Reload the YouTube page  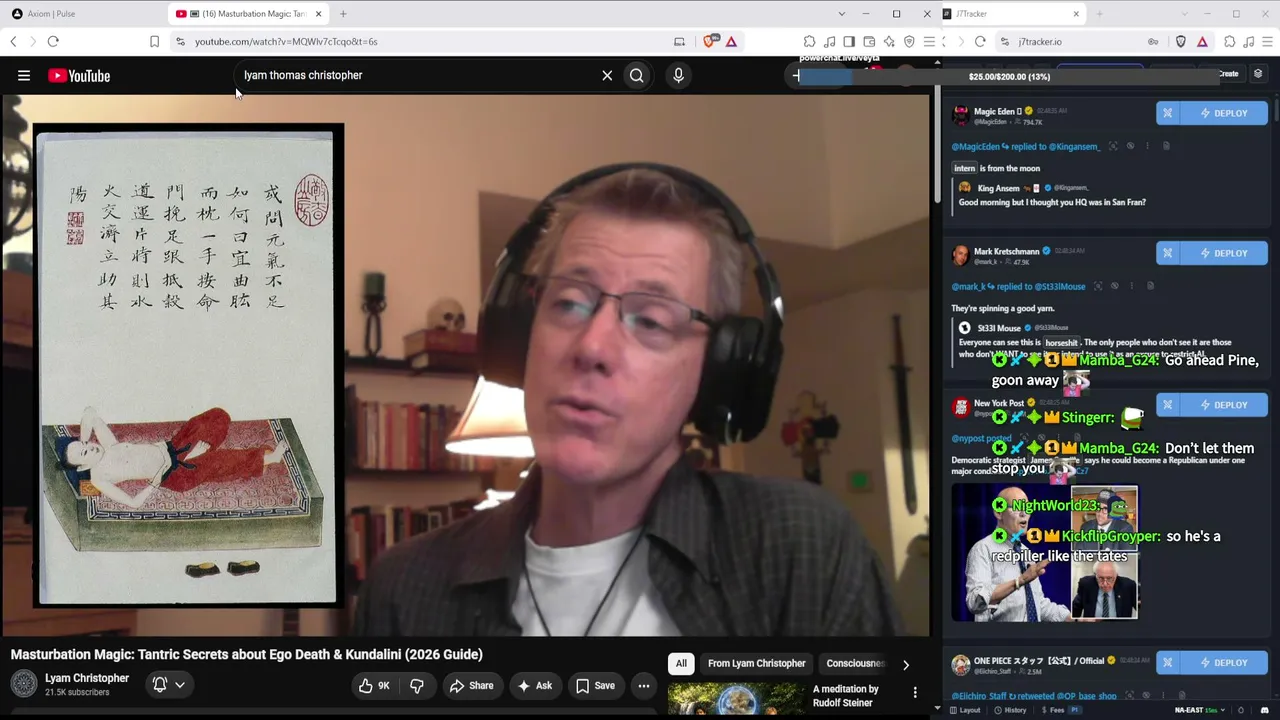pyautogui.click(x=53, y=41)
